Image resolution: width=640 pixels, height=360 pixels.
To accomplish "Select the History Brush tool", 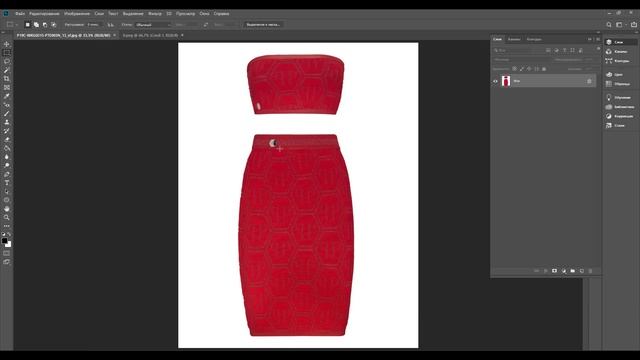I will click(x=7, y=131).
